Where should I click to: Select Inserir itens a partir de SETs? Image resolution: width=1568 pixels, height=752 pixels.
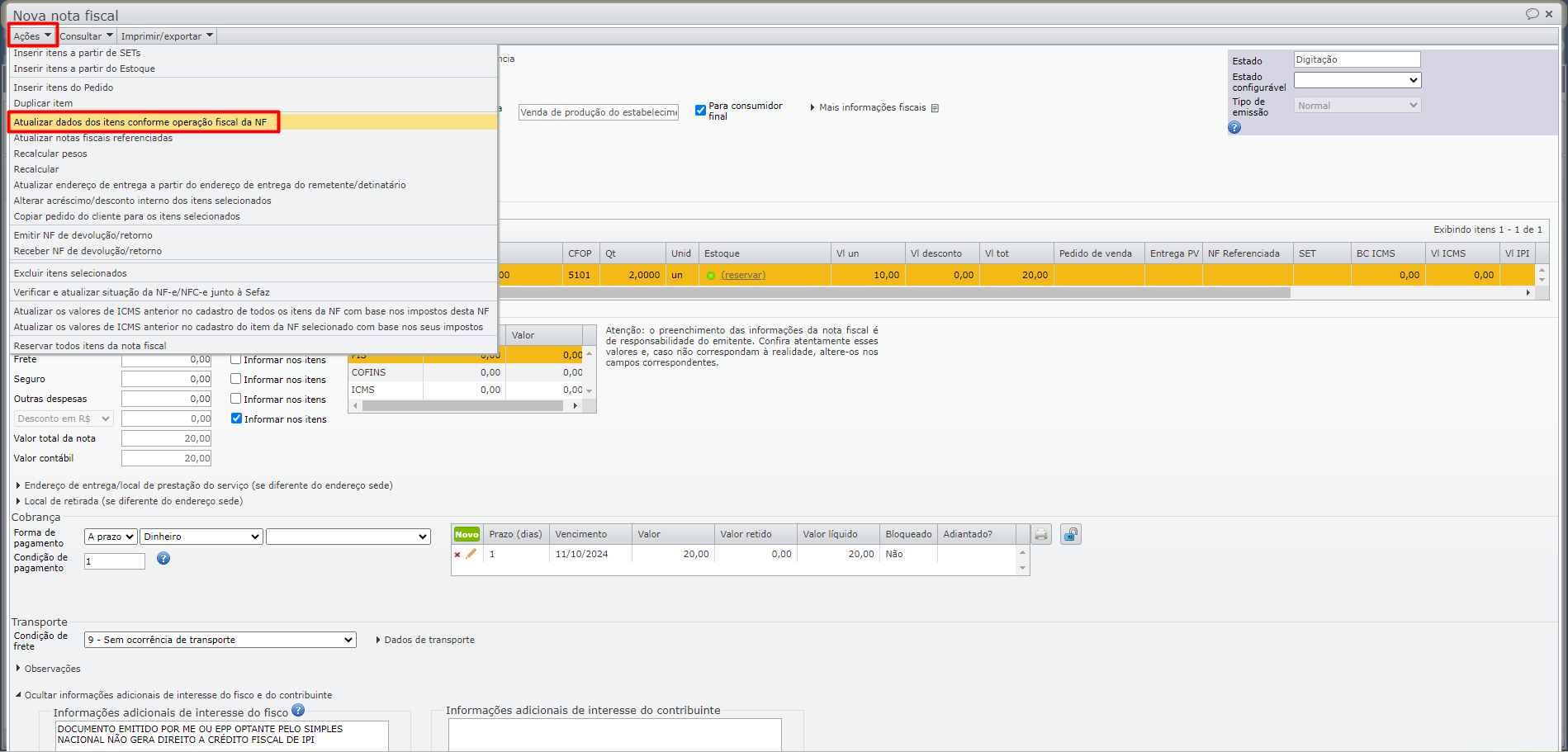[x=253, y=53]
